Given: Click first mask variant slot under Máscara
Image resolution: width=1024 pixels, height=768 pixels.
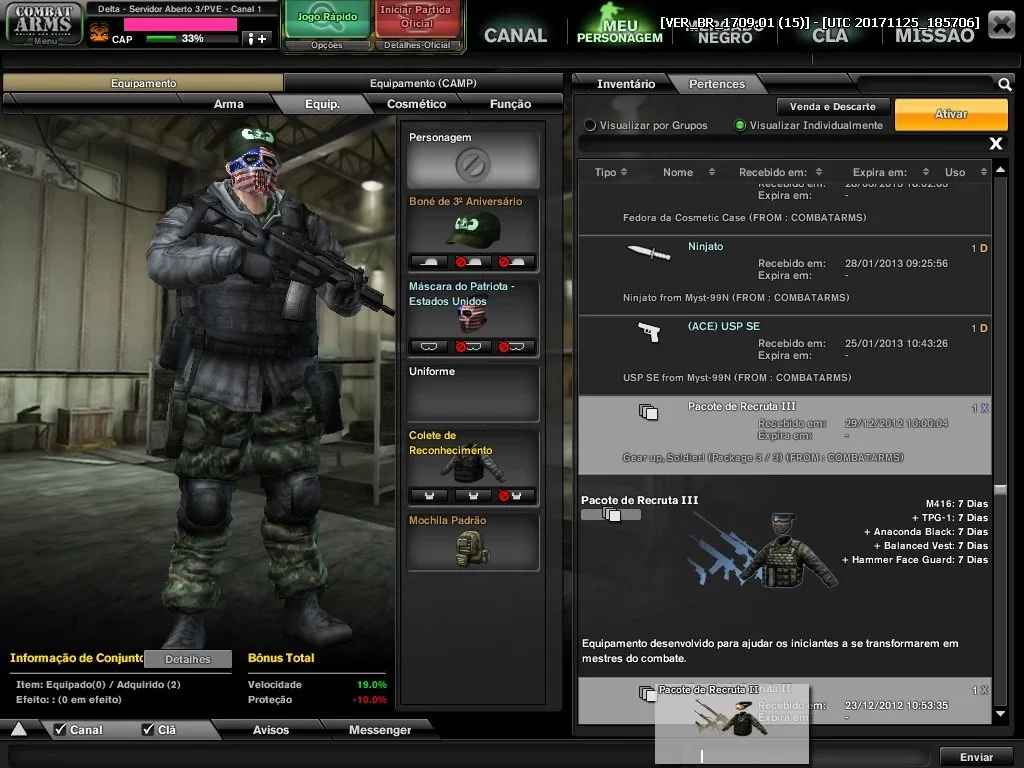Looking at the screenshot, I should click(x=429, y=347).
